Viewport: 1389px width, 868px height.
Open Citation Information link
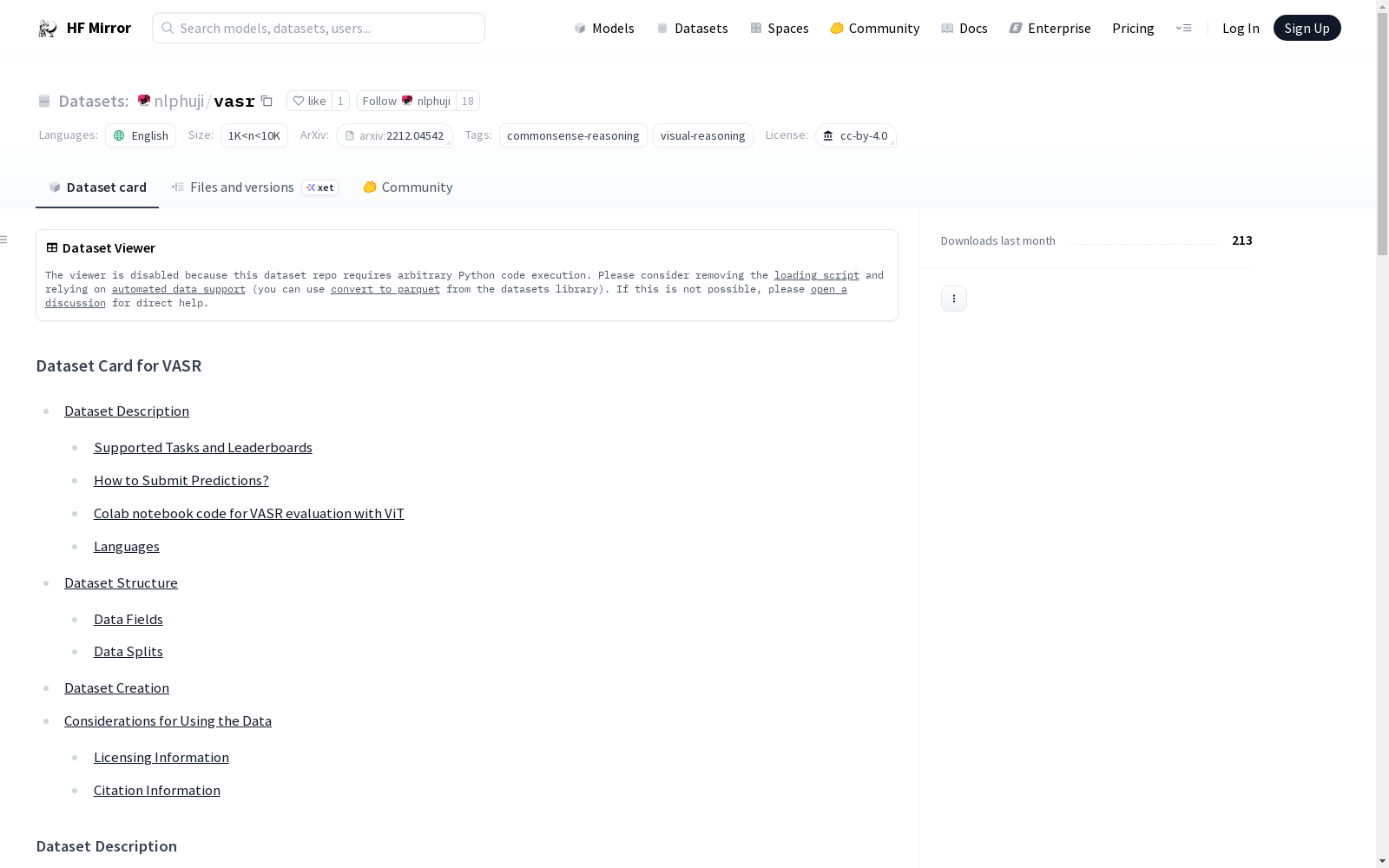(x=157, y=790)
